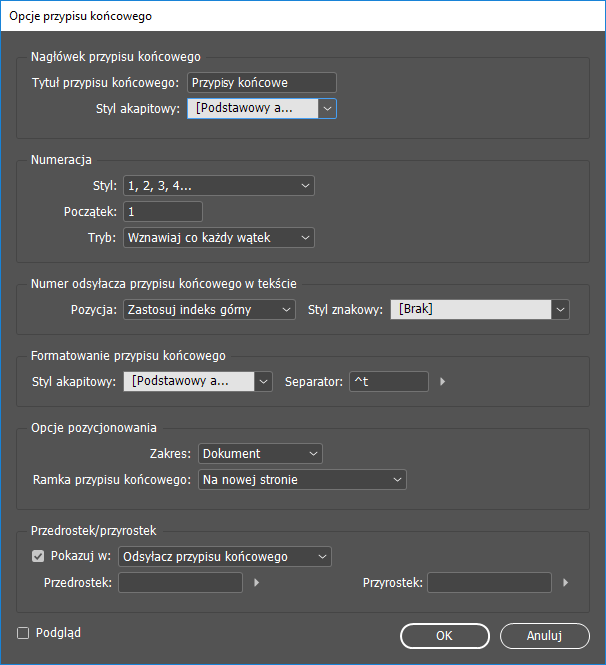Open the numbering Styl dropdown

click(x=219, y=186)
